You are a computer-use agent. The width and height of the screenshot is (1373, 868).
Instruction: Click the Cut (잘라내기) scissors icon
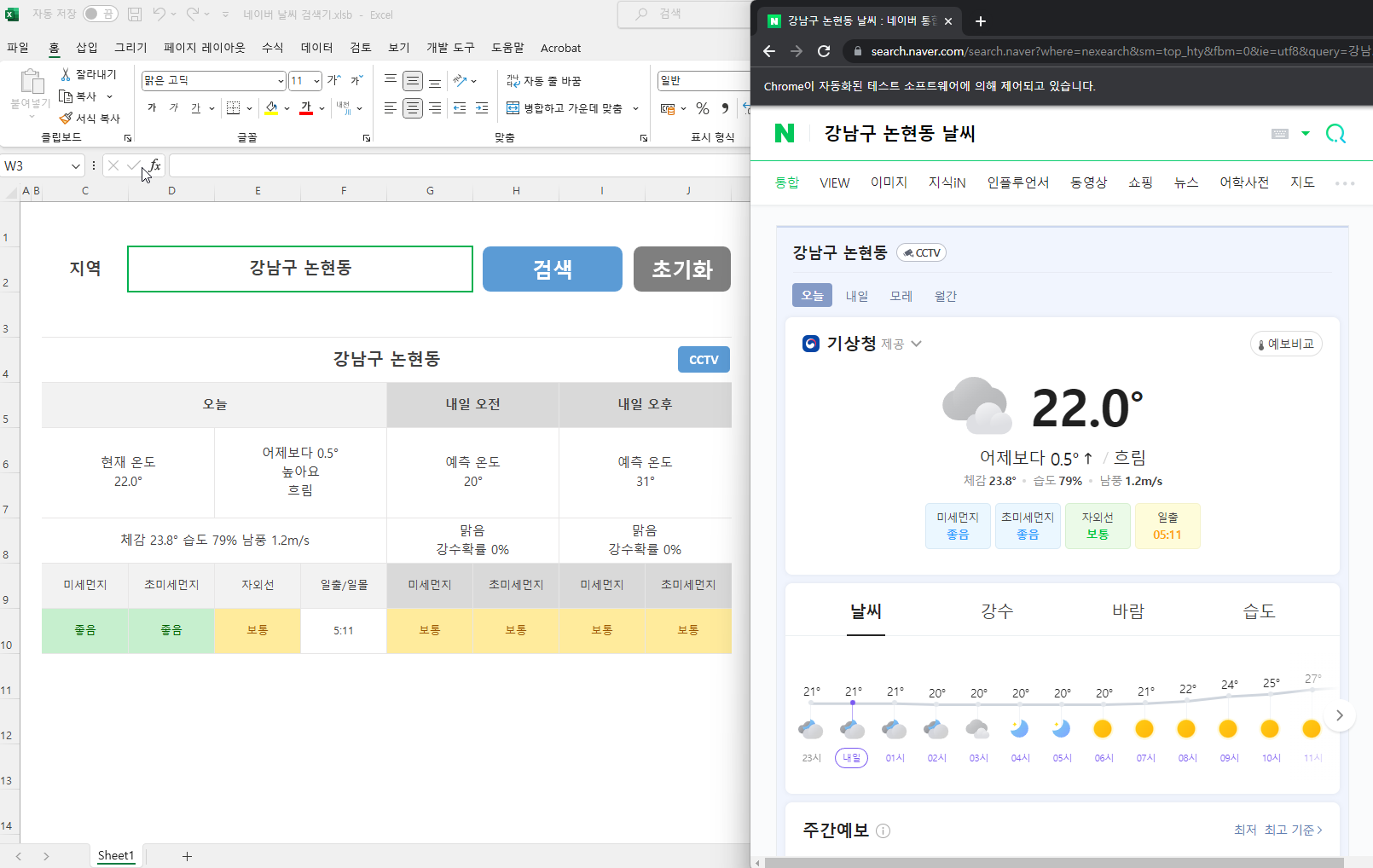[x=66, y=75]
